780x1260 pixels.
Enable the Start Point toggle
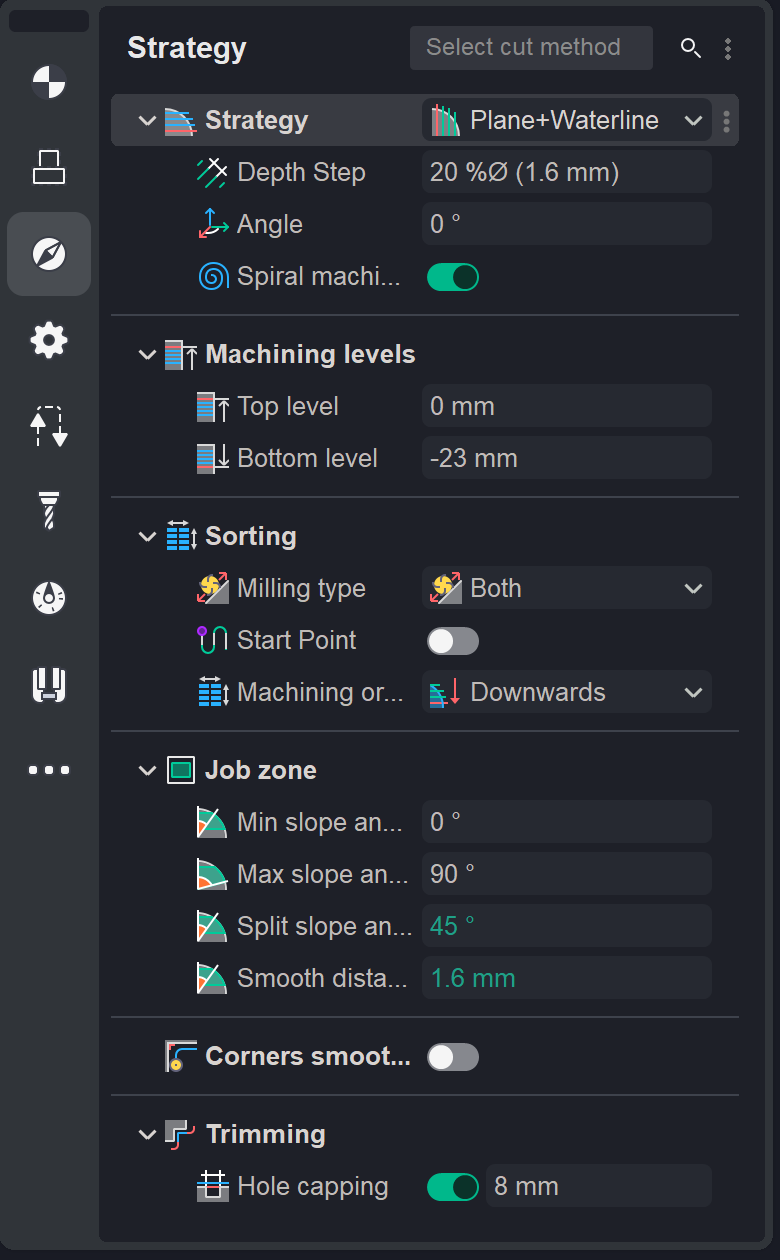pos(453,641)
